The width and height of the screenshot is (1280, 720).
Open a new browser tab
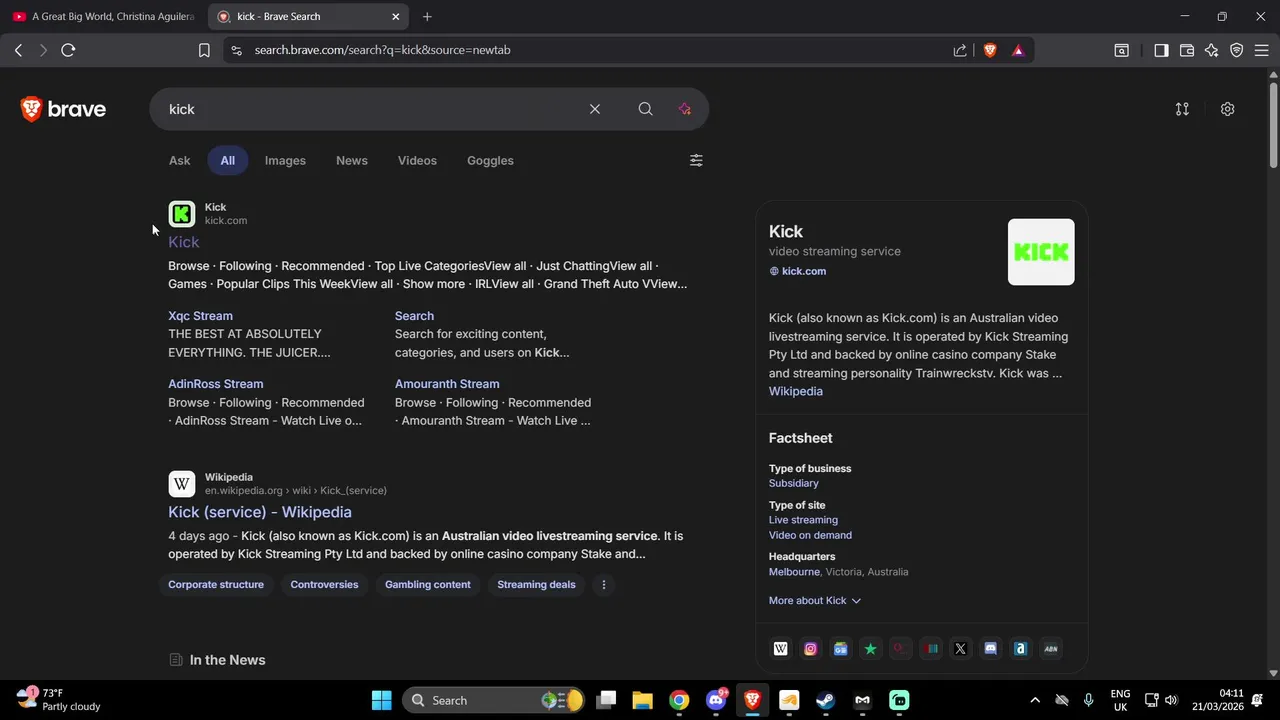pyautogui.click(x=427, y=16)
